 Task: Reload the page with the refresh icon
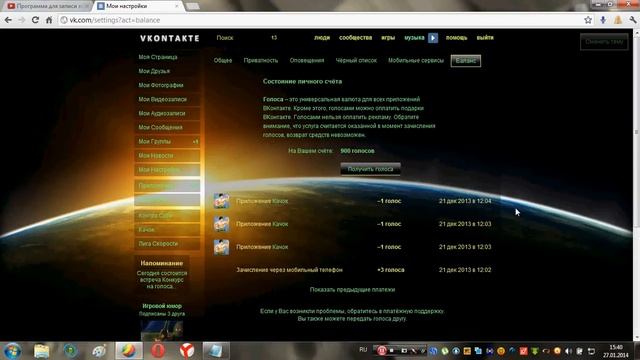(x=35, y=20)
